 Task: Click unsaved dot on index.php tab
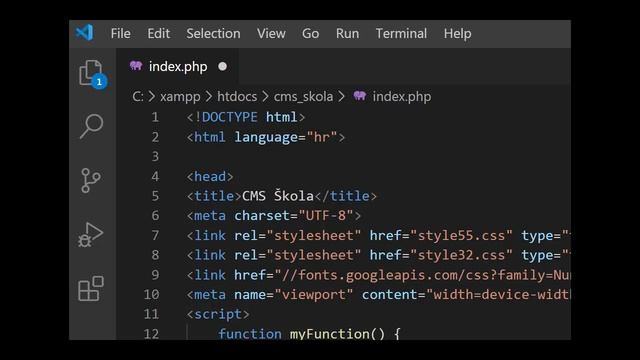click(x=222, y=66)
